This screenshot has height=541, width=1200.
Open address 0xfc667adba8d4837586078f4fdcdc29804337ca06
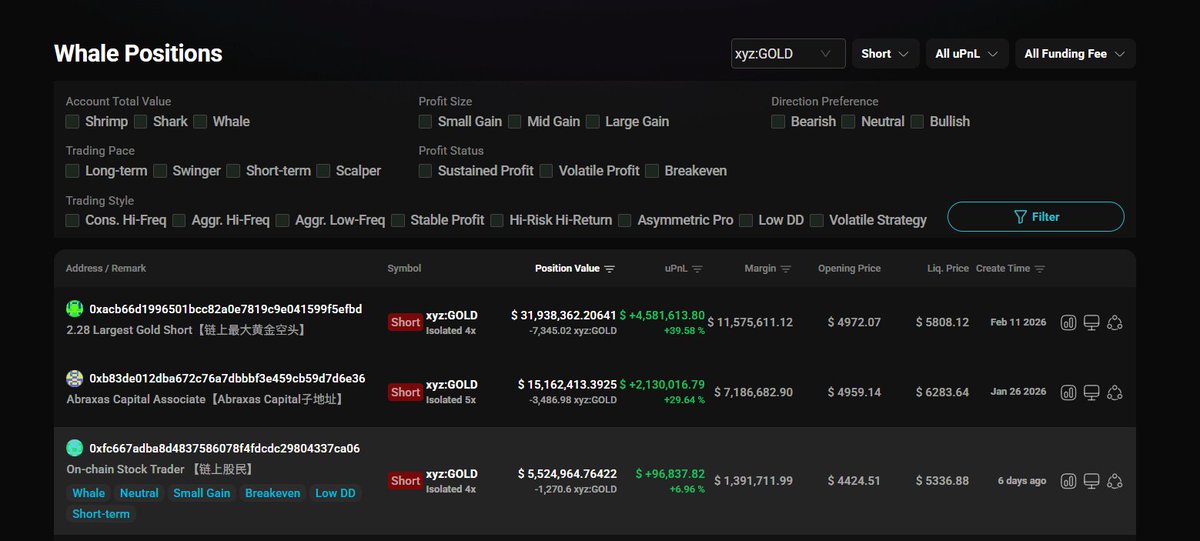pos(225,448)
